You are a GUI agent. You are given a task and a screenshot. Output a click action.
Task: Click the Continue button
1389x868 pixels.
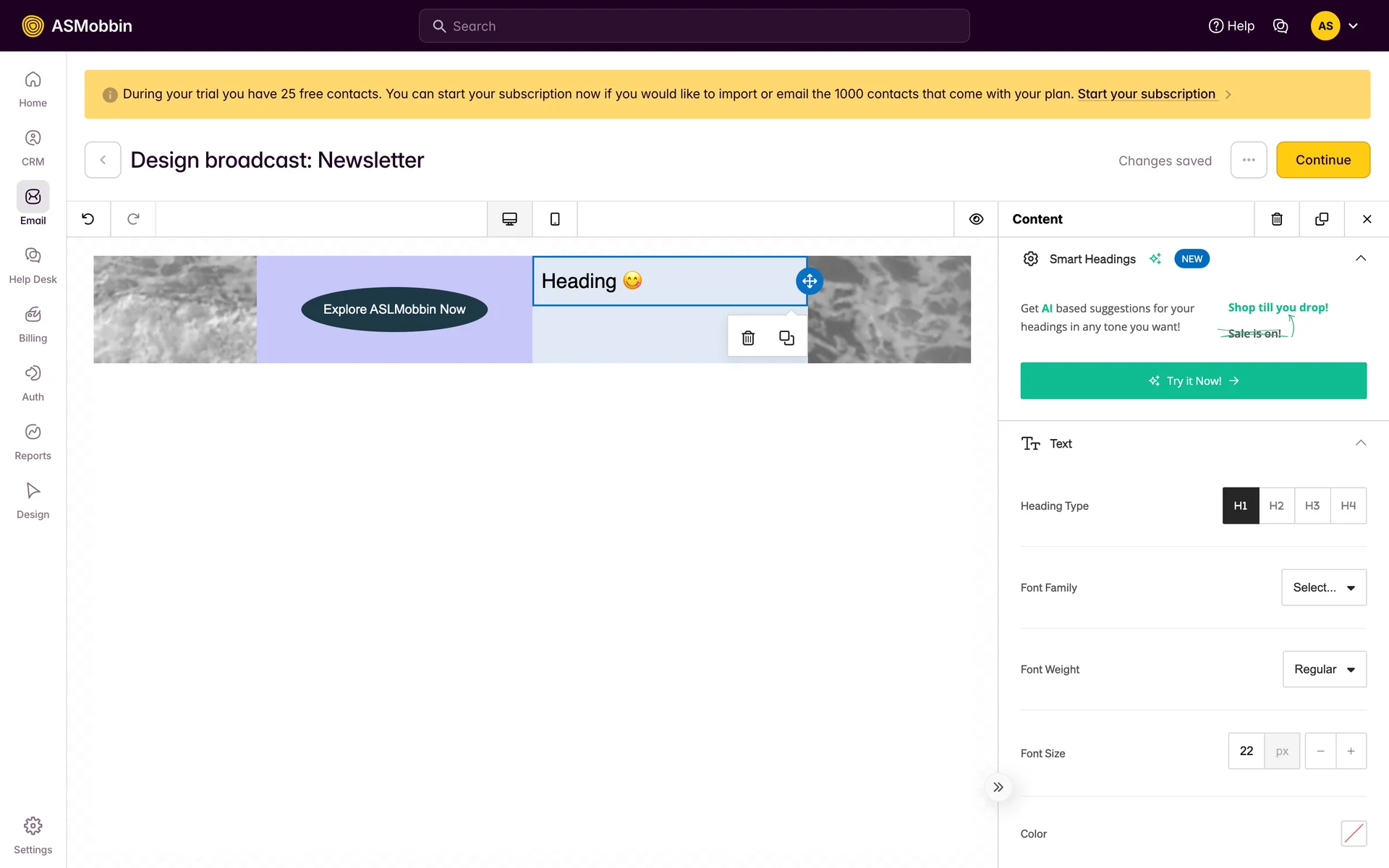click(x=1322, y=160)
